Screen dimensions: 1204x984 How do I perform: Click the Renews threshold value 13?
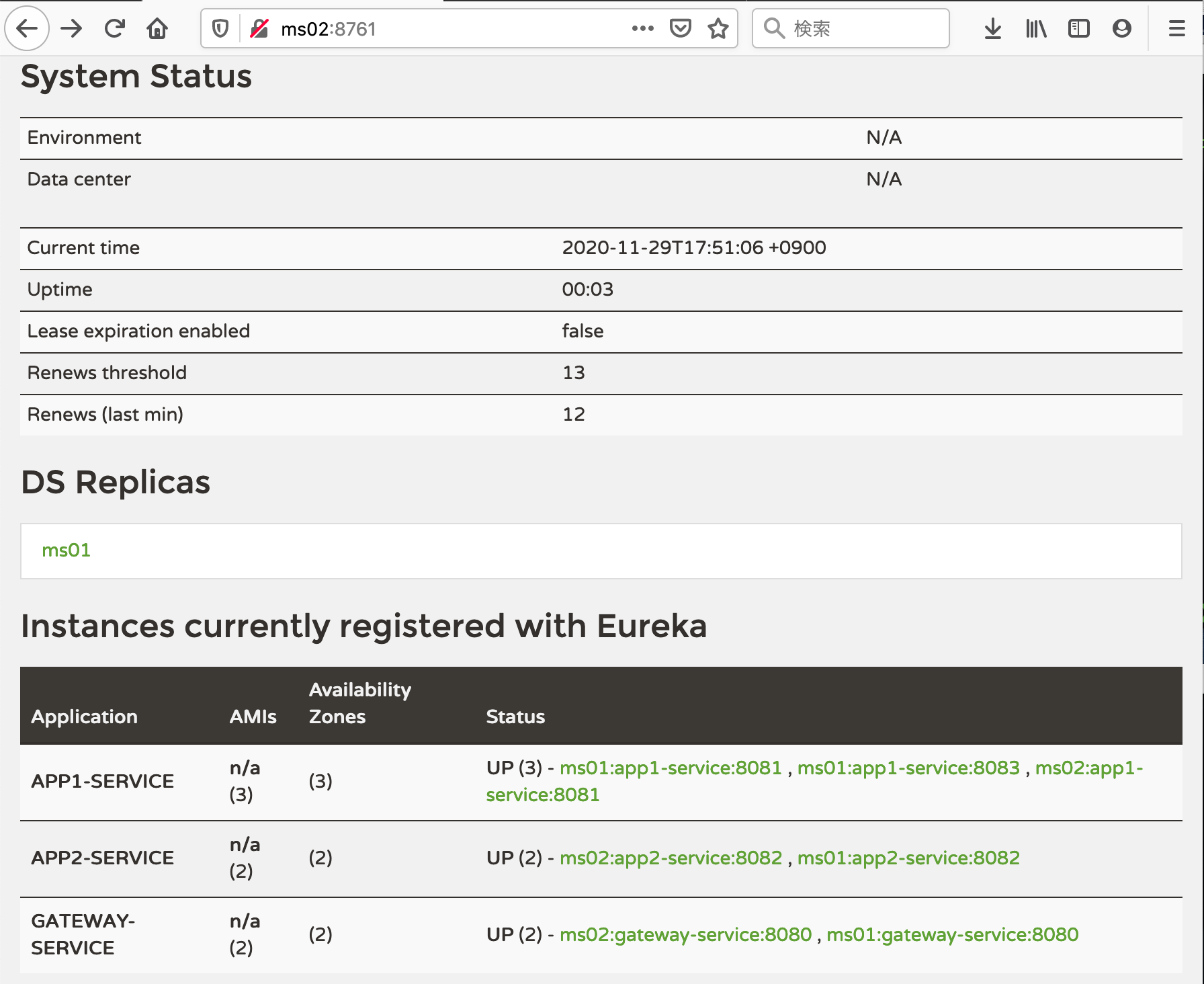tap(574, 372)
